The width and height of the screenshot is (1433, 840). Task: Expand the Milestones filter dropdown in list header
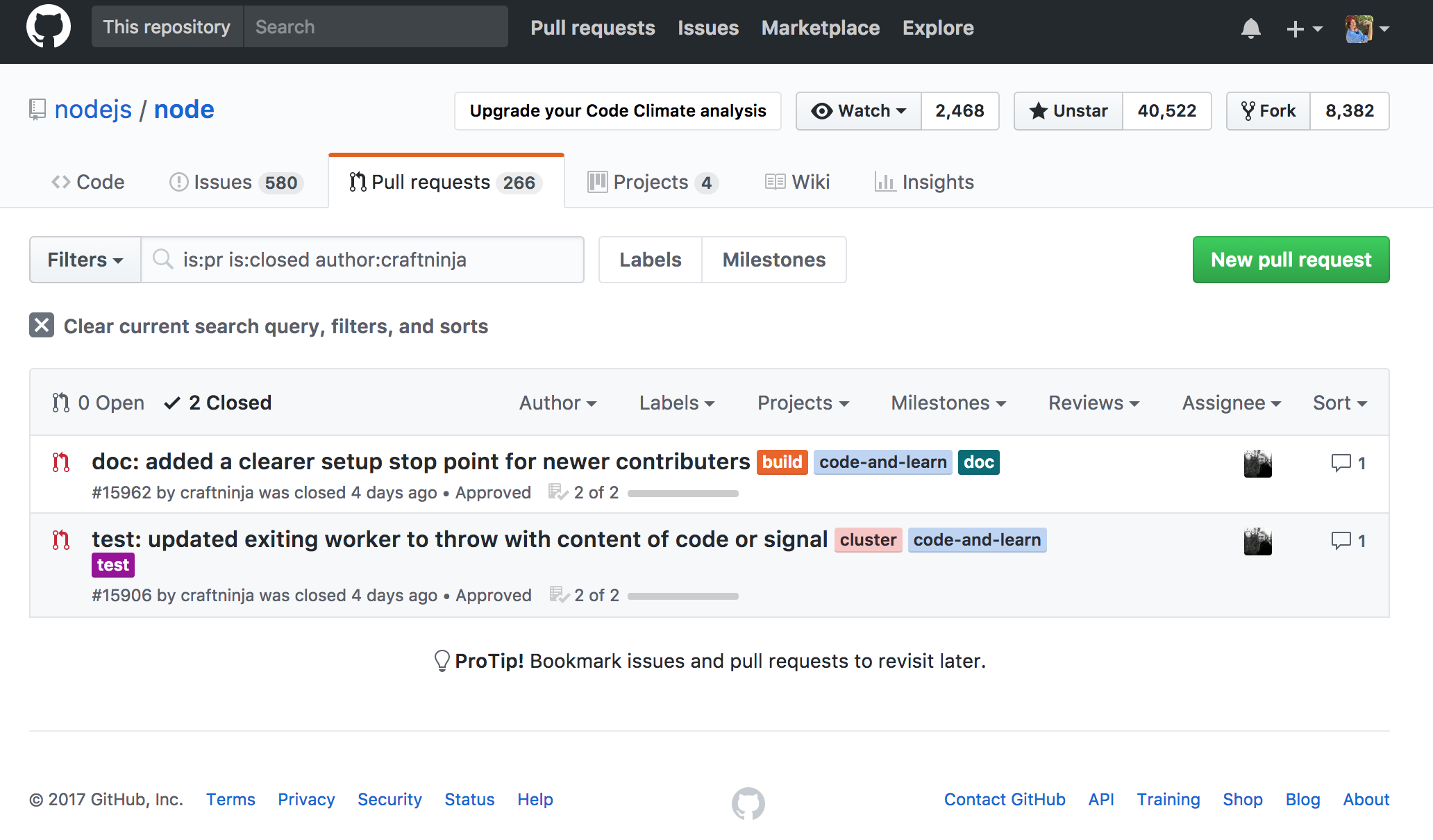[949, 403]
